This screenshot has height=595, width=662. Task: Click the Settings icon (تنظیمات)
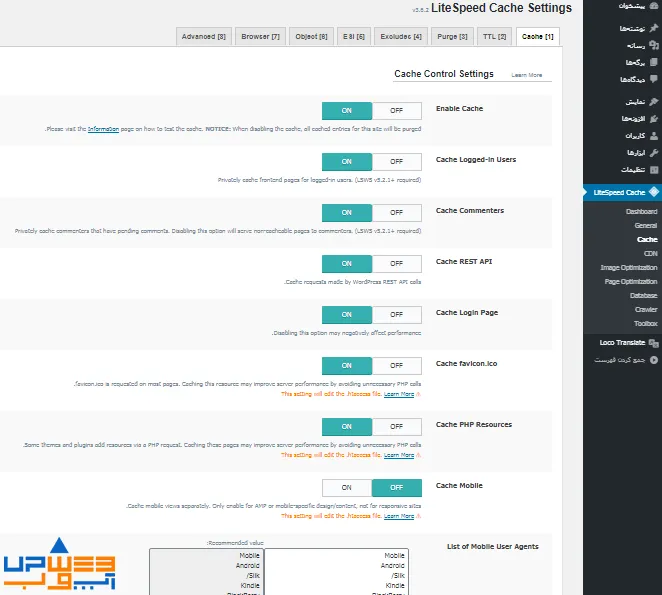pyautogui.click(x=654, y=169)
